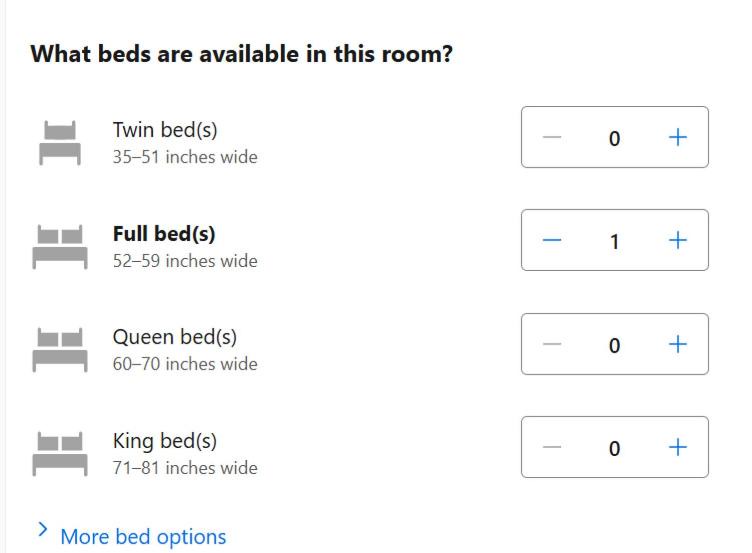Increase Twin bed count with plus
752x553 pixels.
[677, 137]
